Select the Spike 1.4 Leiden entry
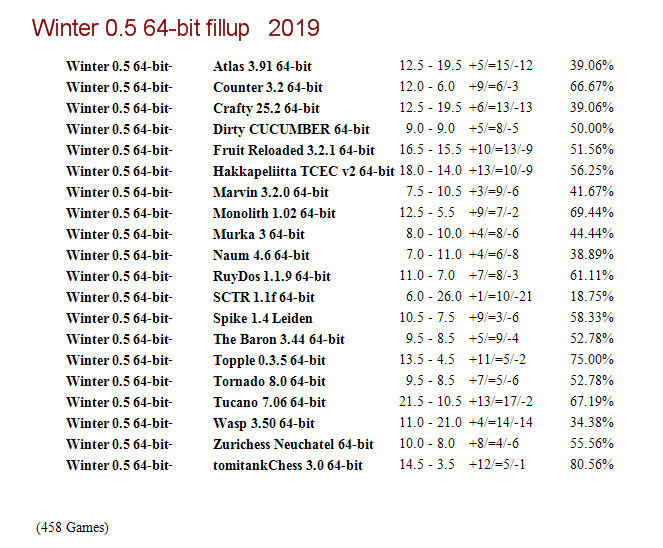Viewport: 663px width, 548px height. pos(263,318)
